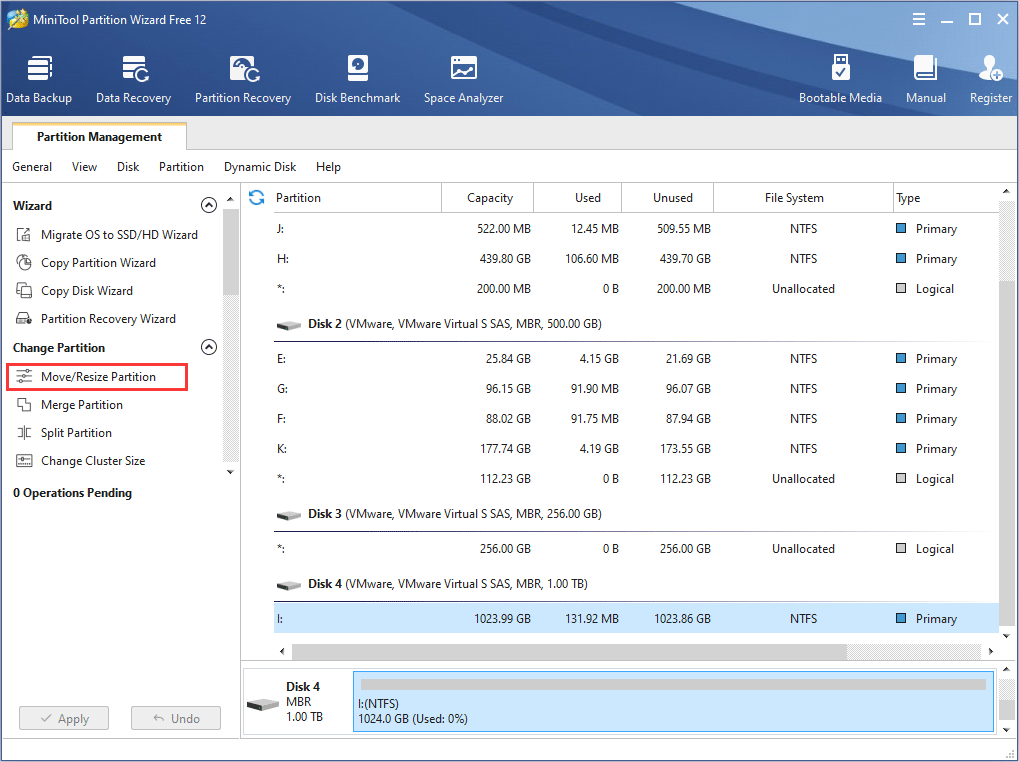Open Partition Recovery in the top toolbar
This screenshot has height=762, width=1019.
tap(243, 79)
